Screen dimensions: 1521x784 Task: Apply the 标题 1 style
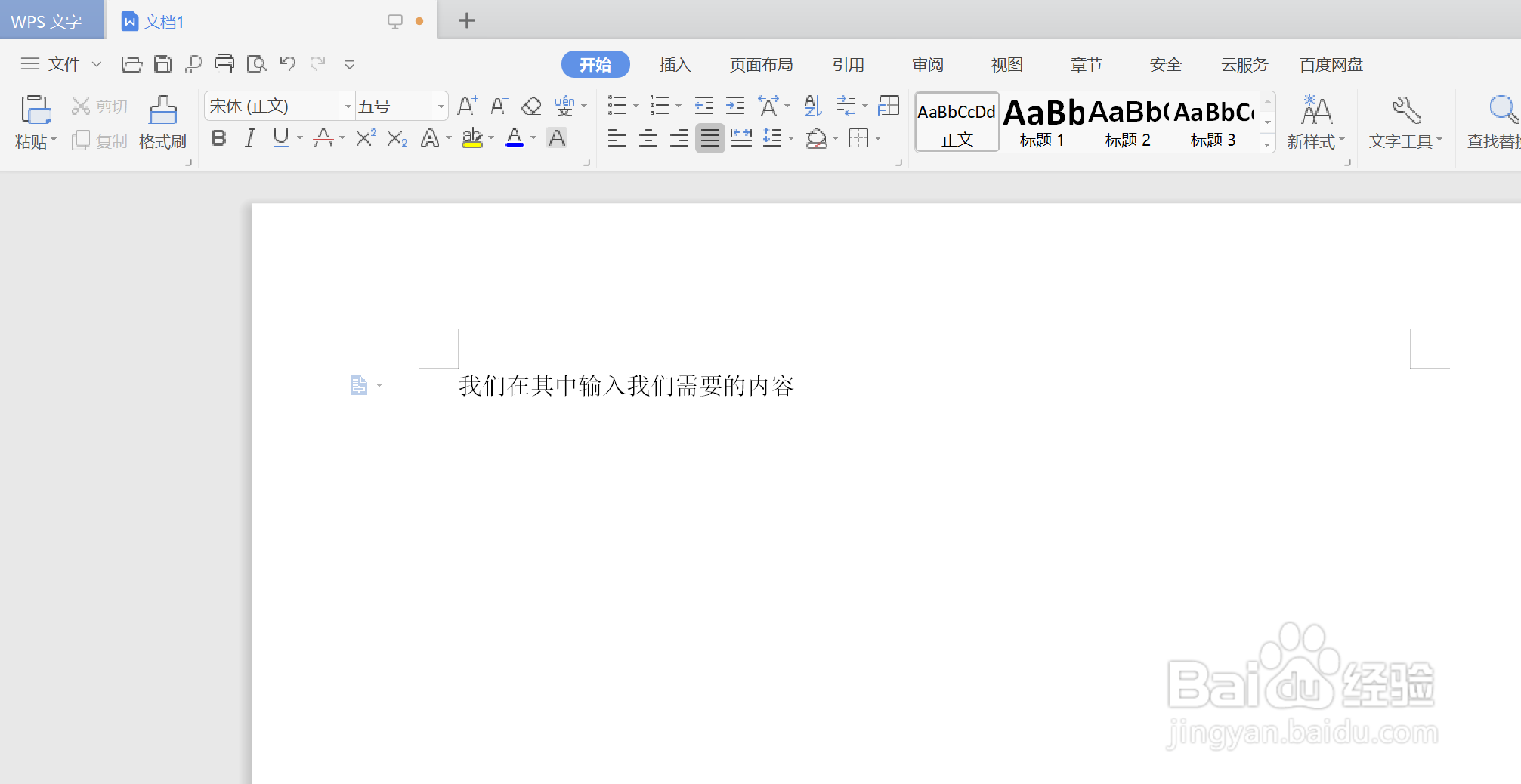pyautogui.click(x=1041, y=122)
